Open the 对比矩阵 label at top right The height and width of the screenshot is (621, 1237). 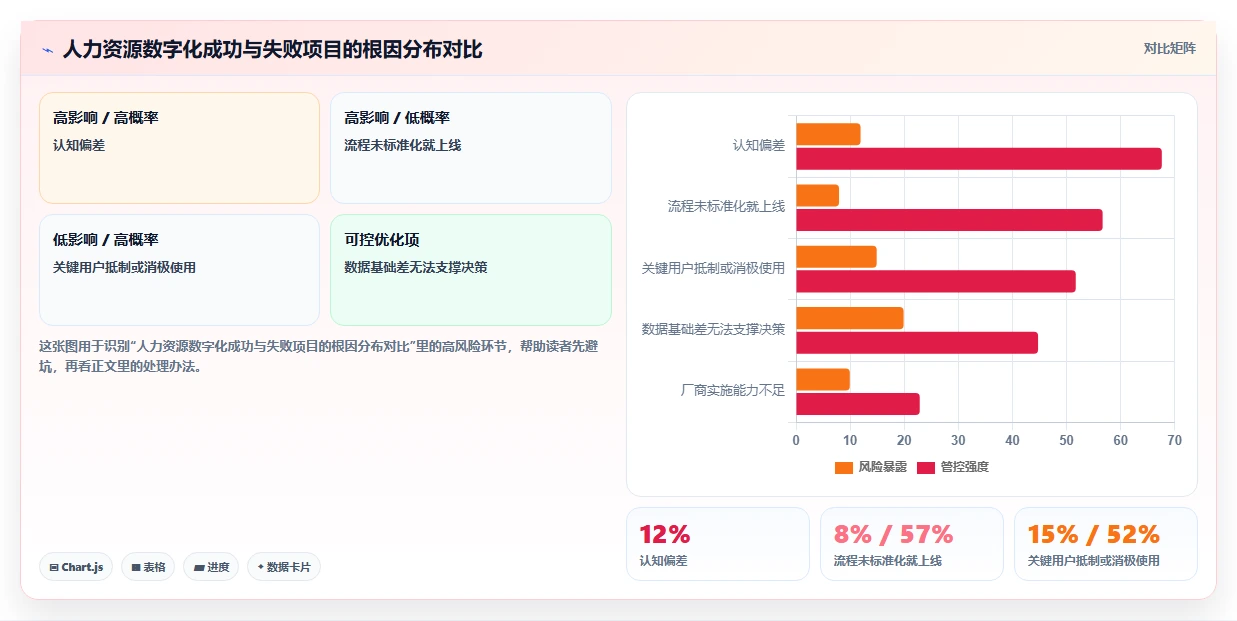pyautogui.click(x=1170, y=48)
